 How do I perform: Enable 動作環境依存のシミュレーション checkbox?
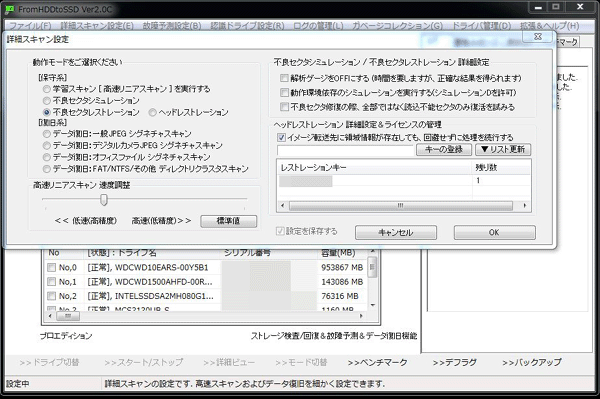pyautogui.click(x=284, y=93)
